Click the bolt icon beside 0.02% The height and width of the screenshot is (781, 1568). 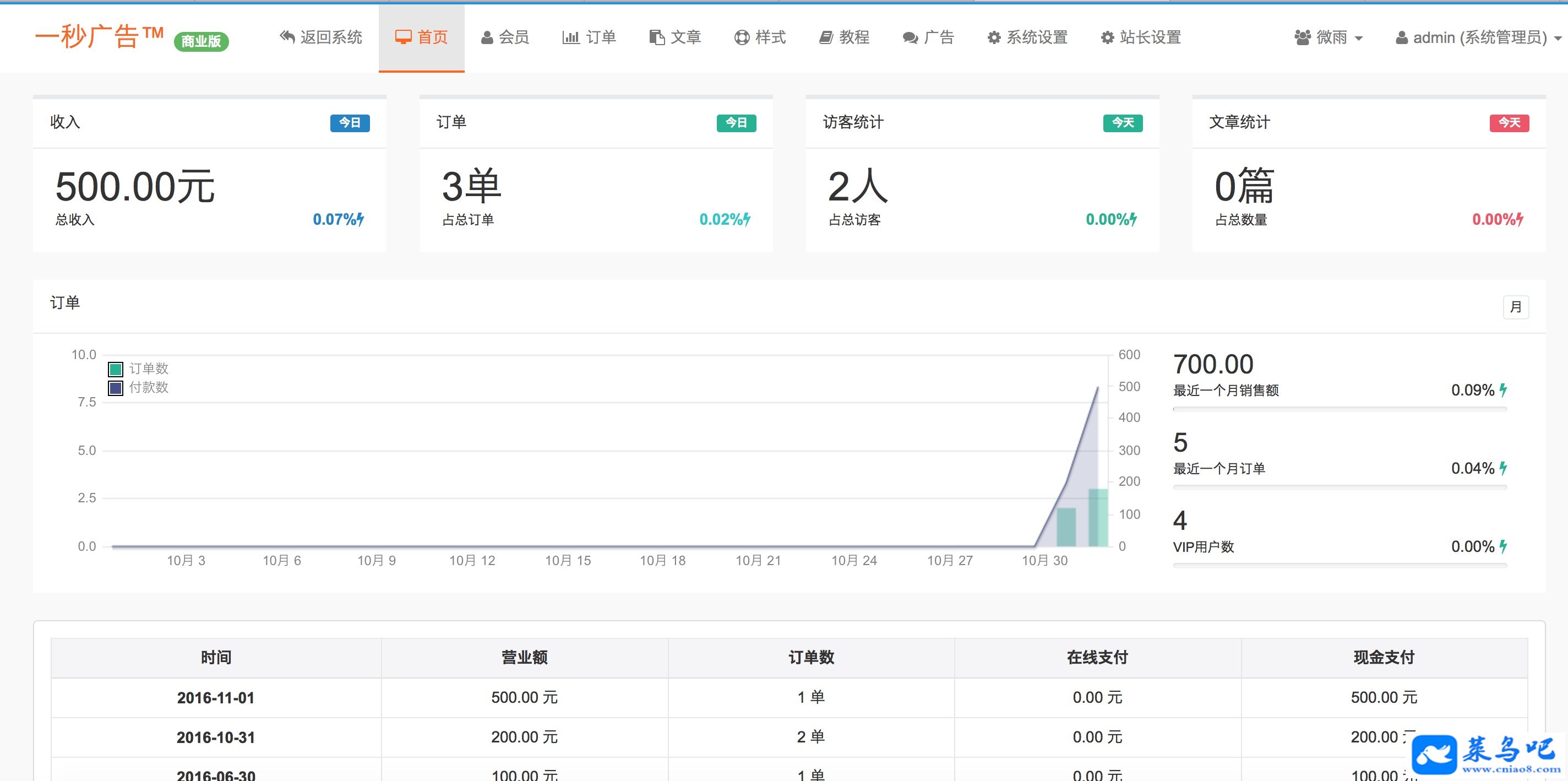coord(747,219)
